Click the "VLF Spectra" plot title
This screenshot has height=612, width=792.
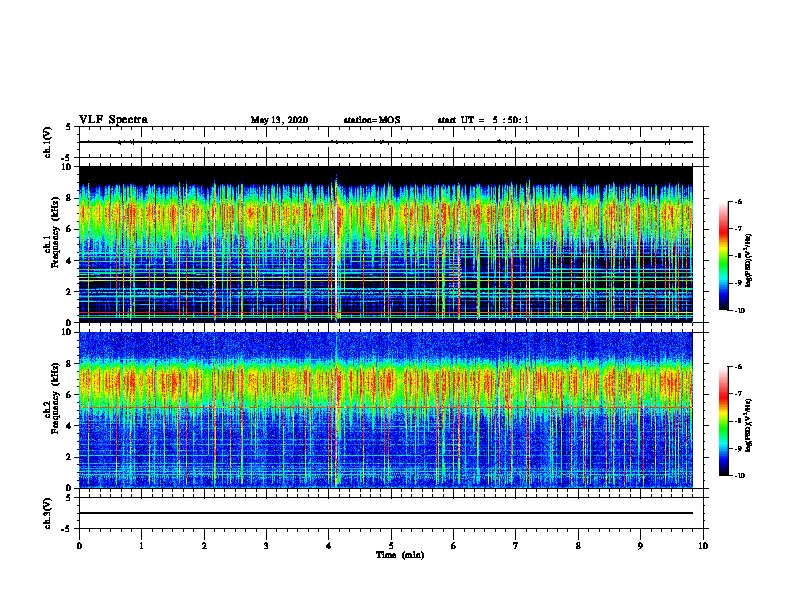click(113, 120)
